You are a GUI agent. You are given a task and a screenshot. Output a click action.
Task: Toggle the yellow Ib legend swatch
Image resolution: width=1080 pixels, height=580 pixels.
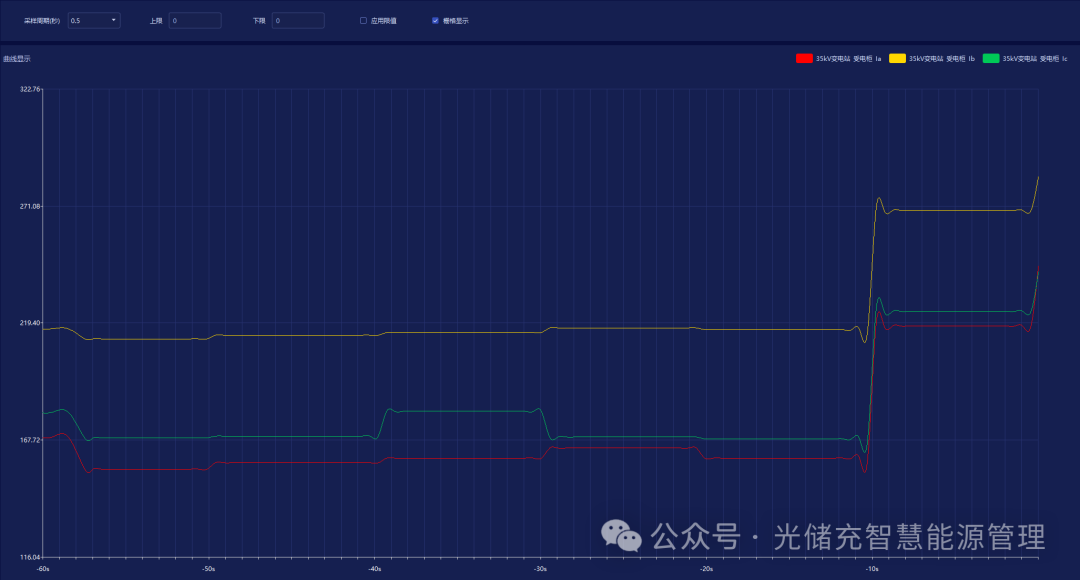pyautogui.click(x=897, y=59)
